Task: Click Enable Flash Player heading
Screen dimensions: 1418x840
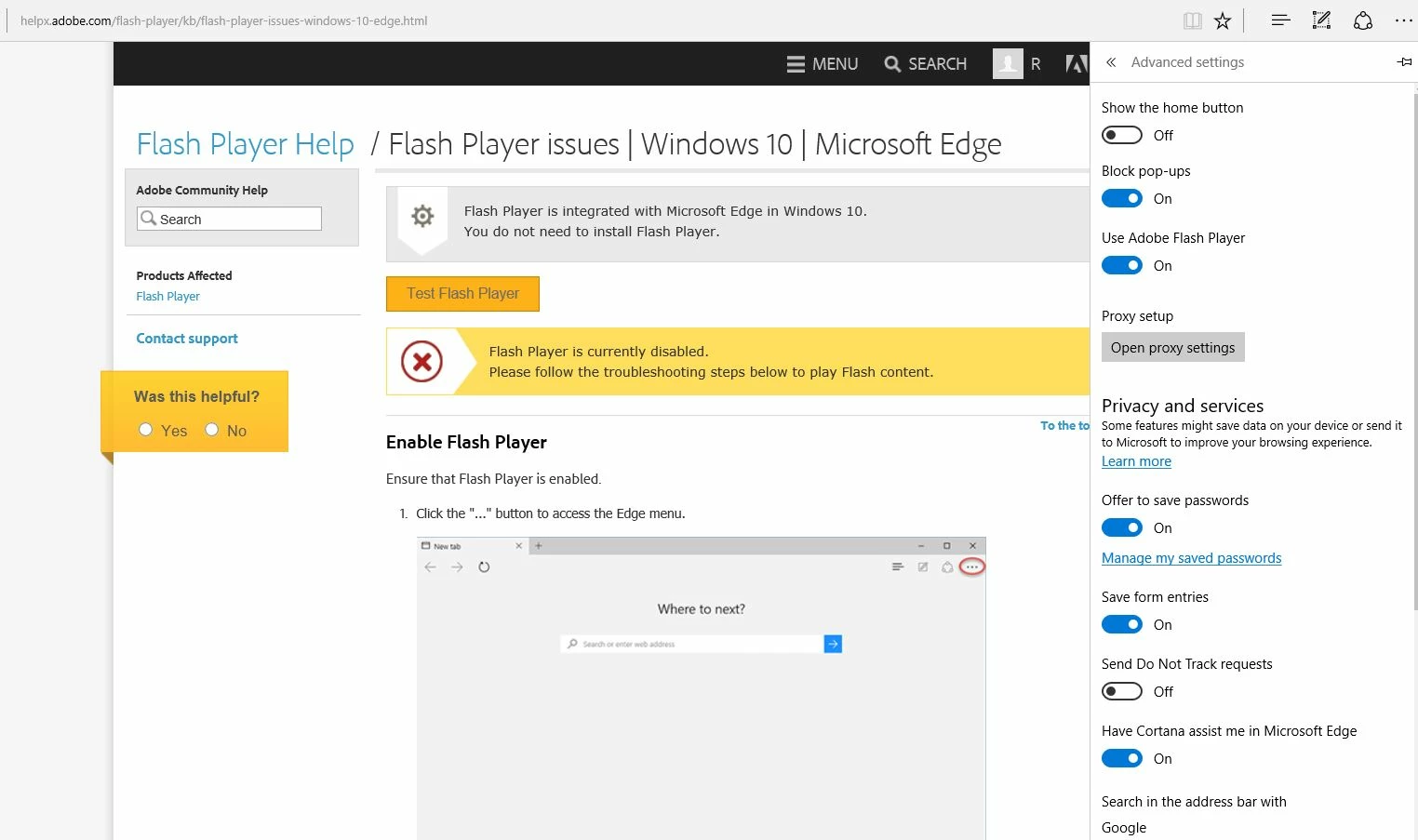Action: coord(466,443)
